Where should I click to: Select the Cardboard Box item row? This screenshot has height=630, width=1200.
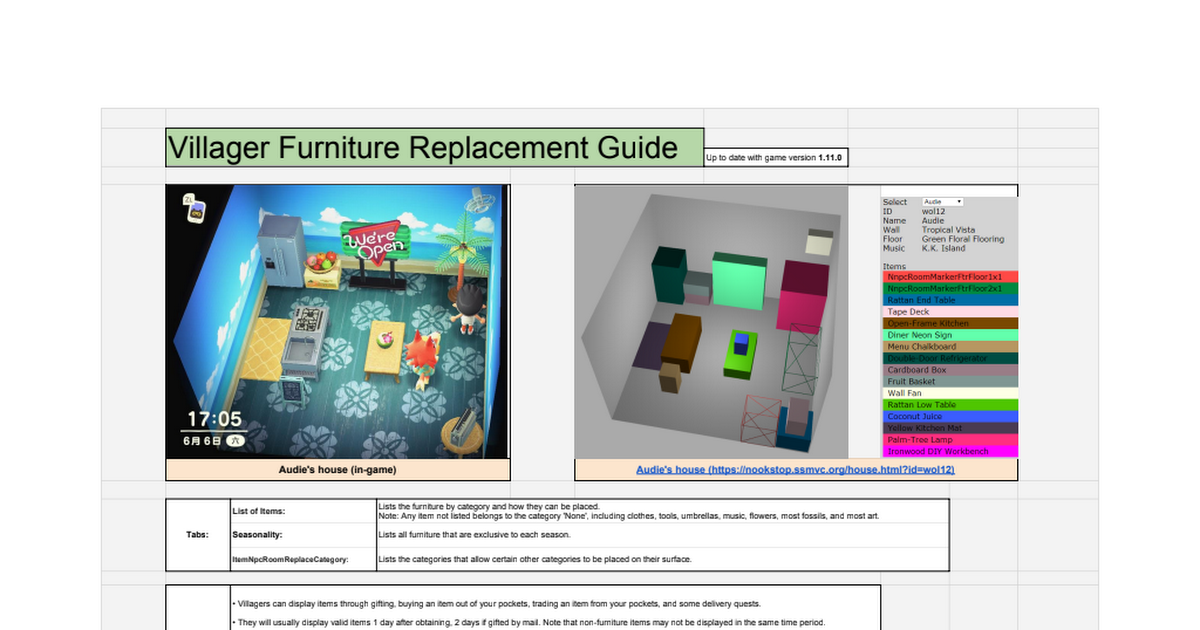click(950, 370)
